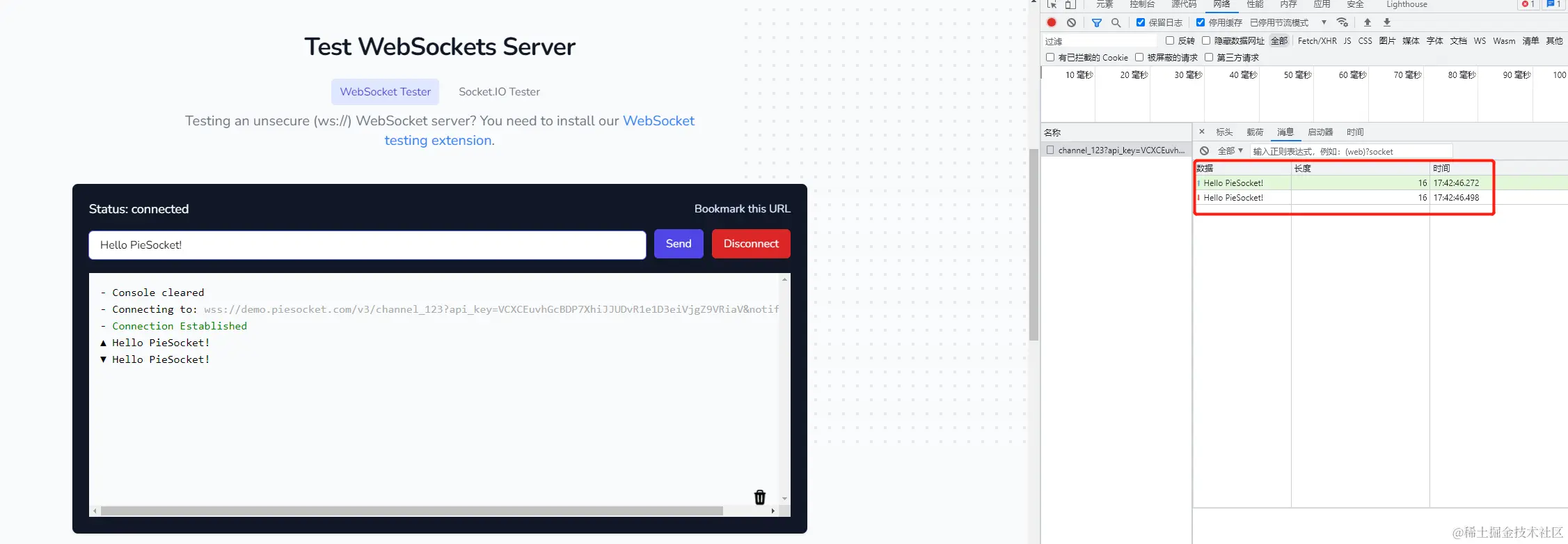The height and width of the screenshot is (544, 1568).
Task: Check the 有已拦截的 Cookie option
Action: (x=1050, y=57)
